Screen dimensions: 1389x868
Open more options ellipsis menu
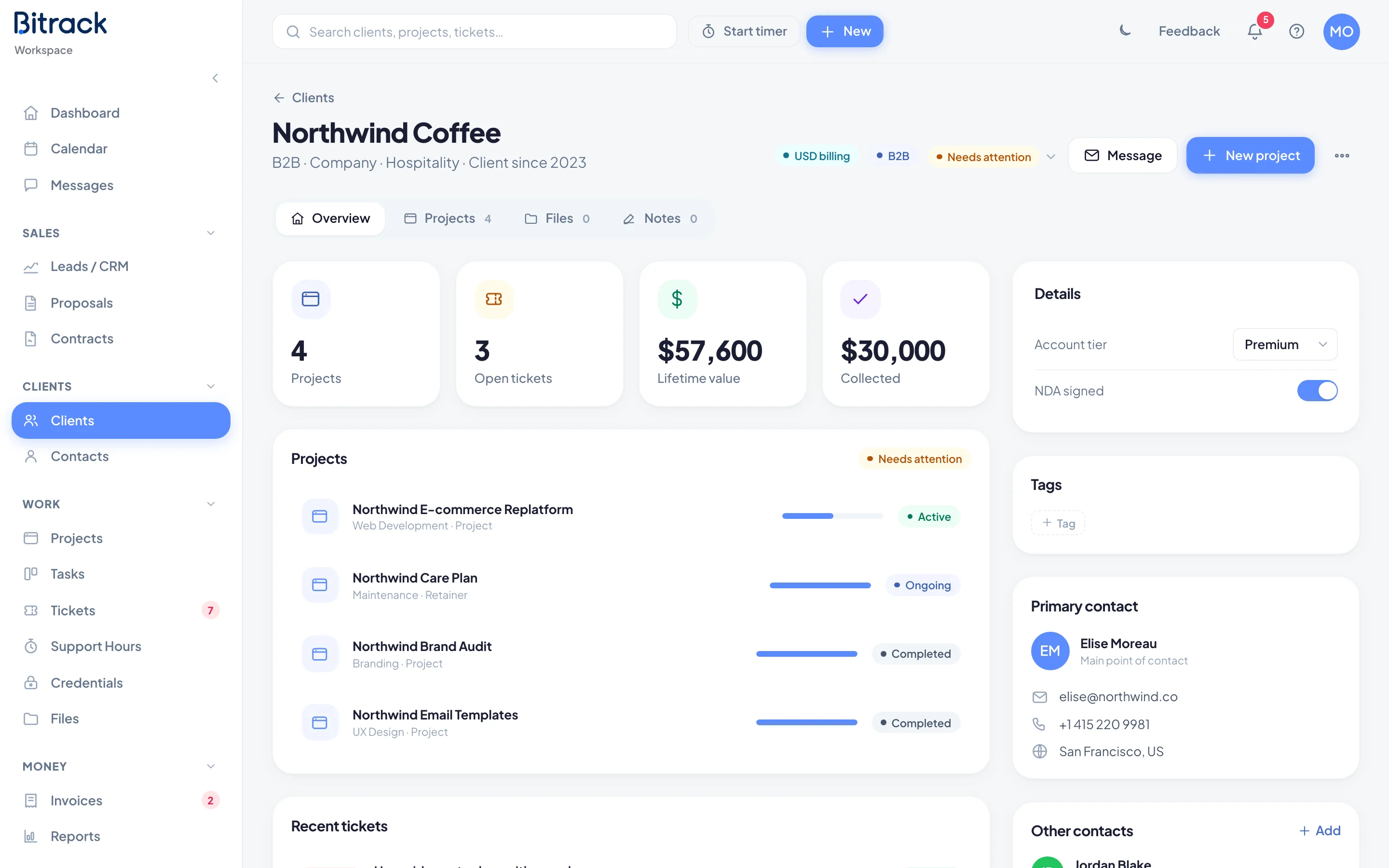pyautogui.click(x=1341, y=156)
